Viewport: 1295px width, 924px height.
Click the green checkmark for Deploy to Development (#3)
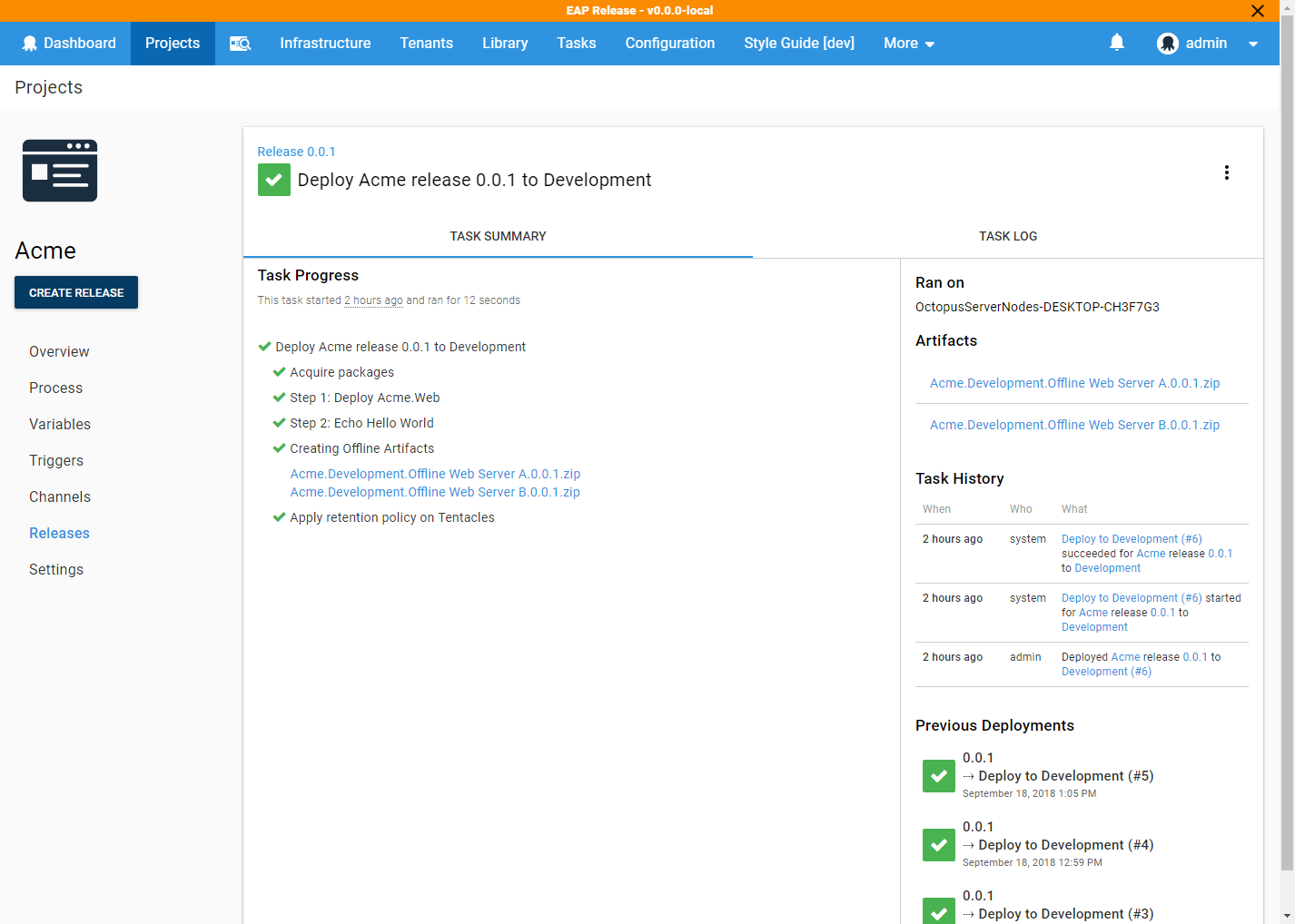click(939, 910)
